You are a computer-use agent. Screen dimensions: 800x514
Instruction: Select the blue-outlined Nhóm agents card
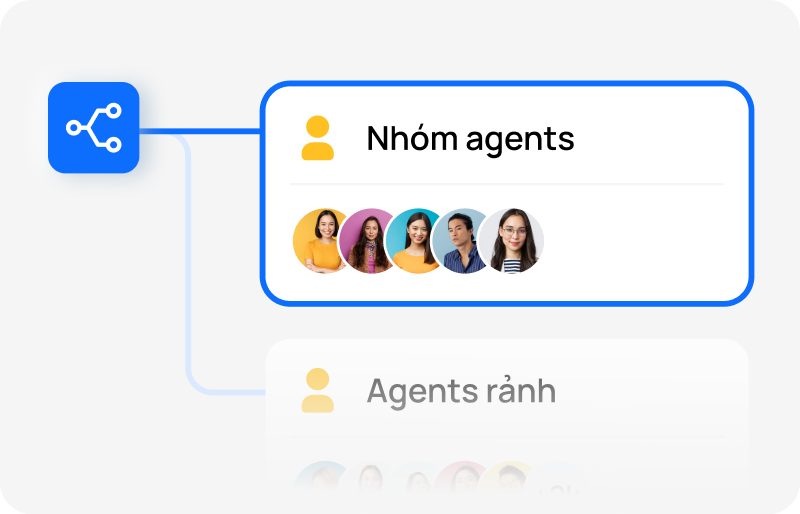tap(507, 193)
